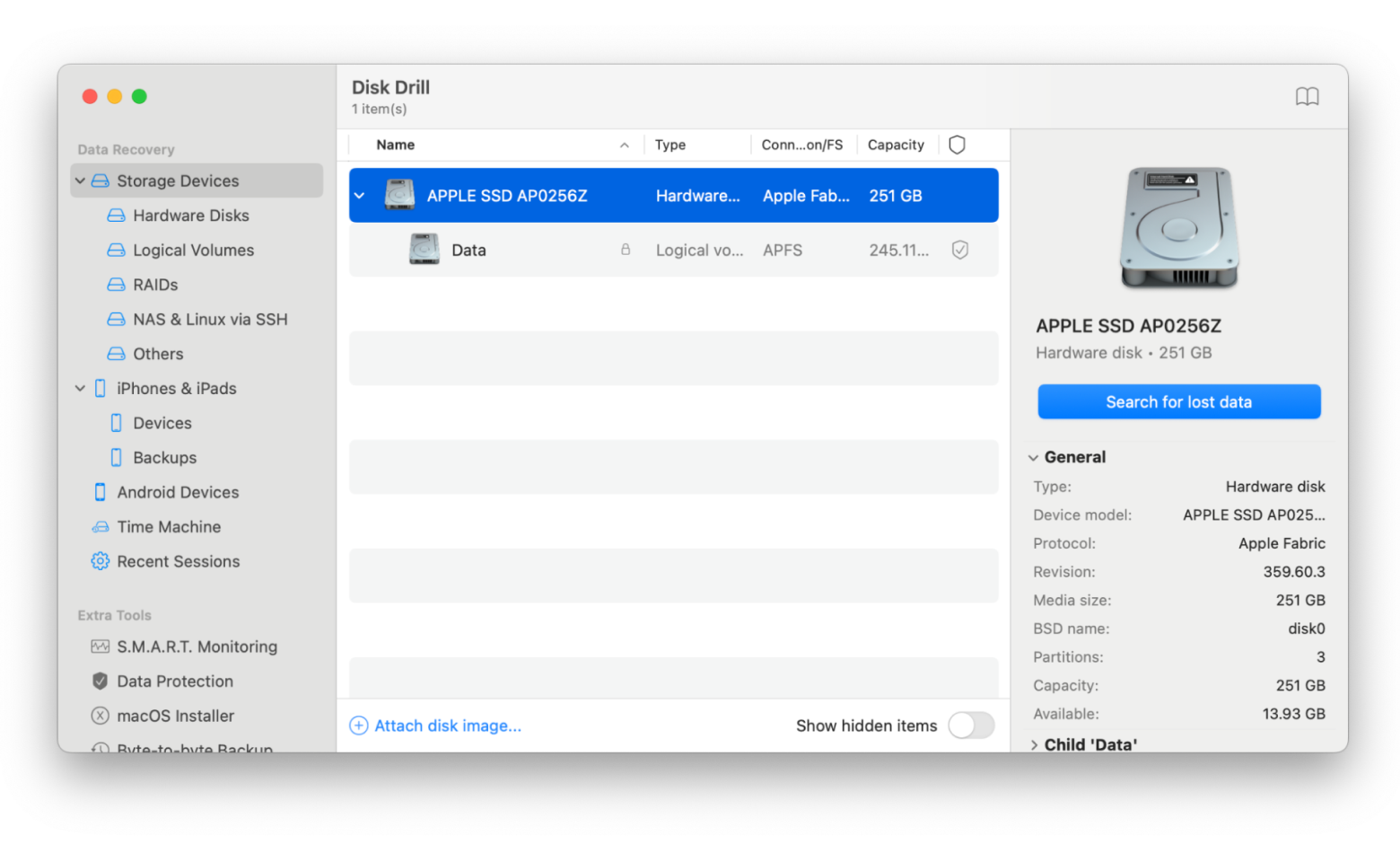Click the plus icon beside Attach disk image
The width and height of the screenshot is (1400, 844).
358,725
